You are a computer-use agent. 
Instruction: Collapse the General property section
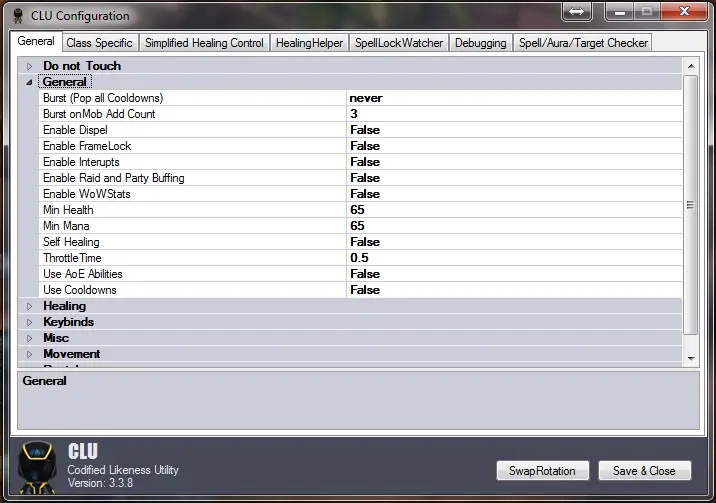[x=29, y=82]
